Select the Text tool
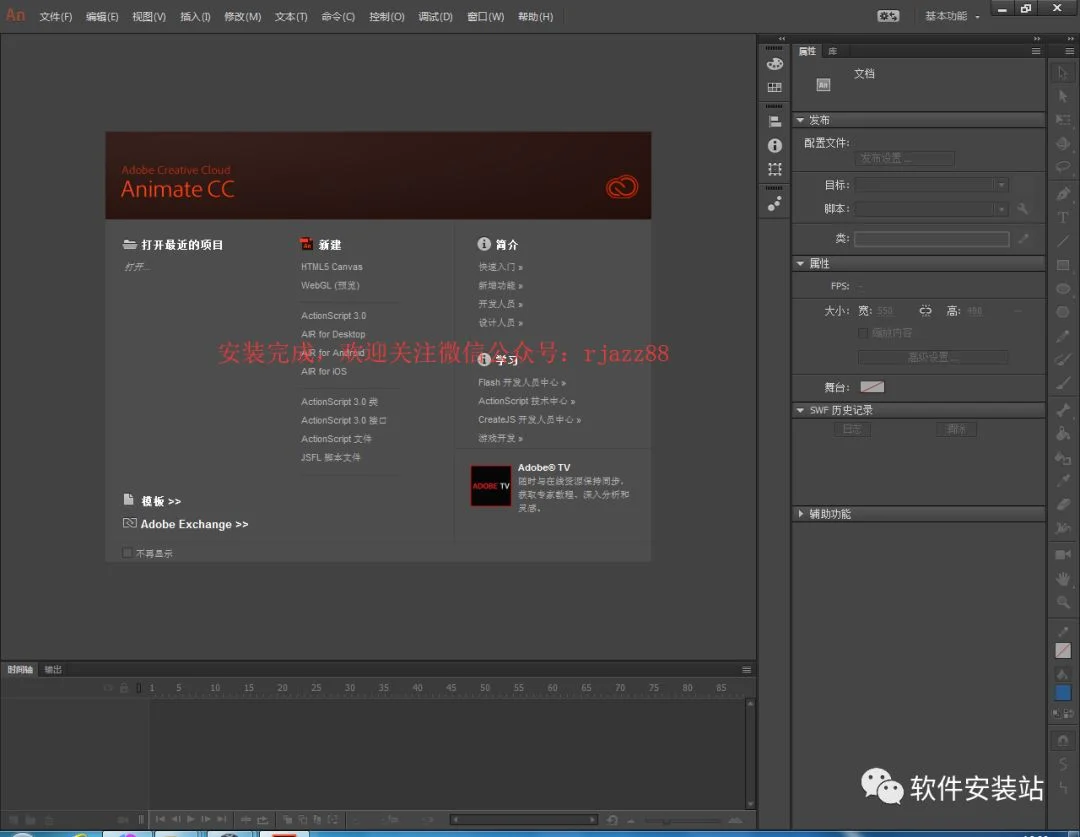Viewport: 1080px width, 837px height. [x=1063, y=218]
